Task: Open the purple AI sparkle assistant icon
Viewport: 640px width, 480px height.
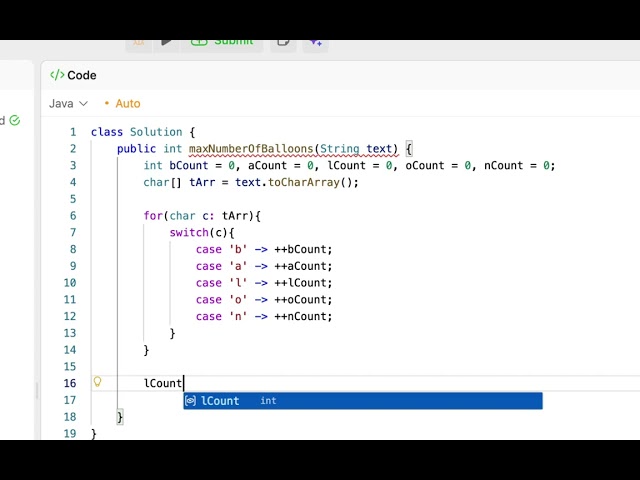Action: click(x=316, y=42)
